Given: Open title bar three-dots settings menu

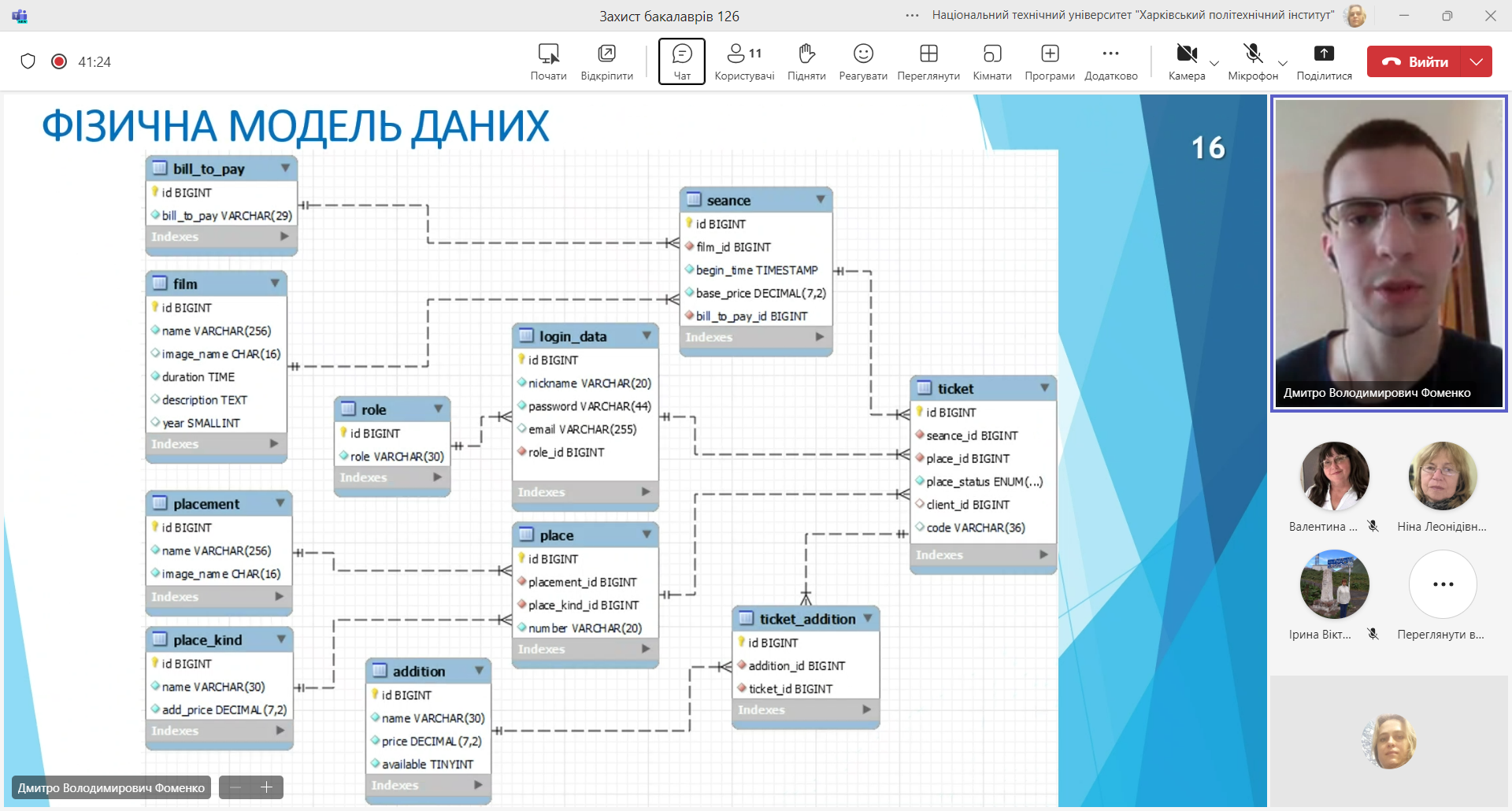Looking at the screenshot, I should 912,15.
